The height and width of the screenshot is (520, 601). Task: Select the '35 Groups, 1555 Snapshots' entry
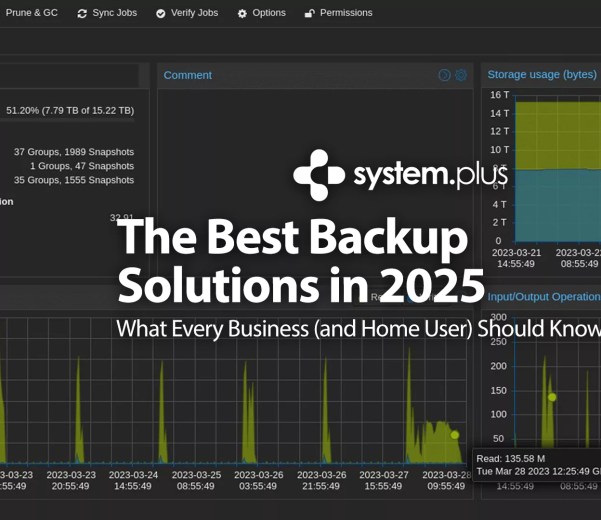[74, 180]
